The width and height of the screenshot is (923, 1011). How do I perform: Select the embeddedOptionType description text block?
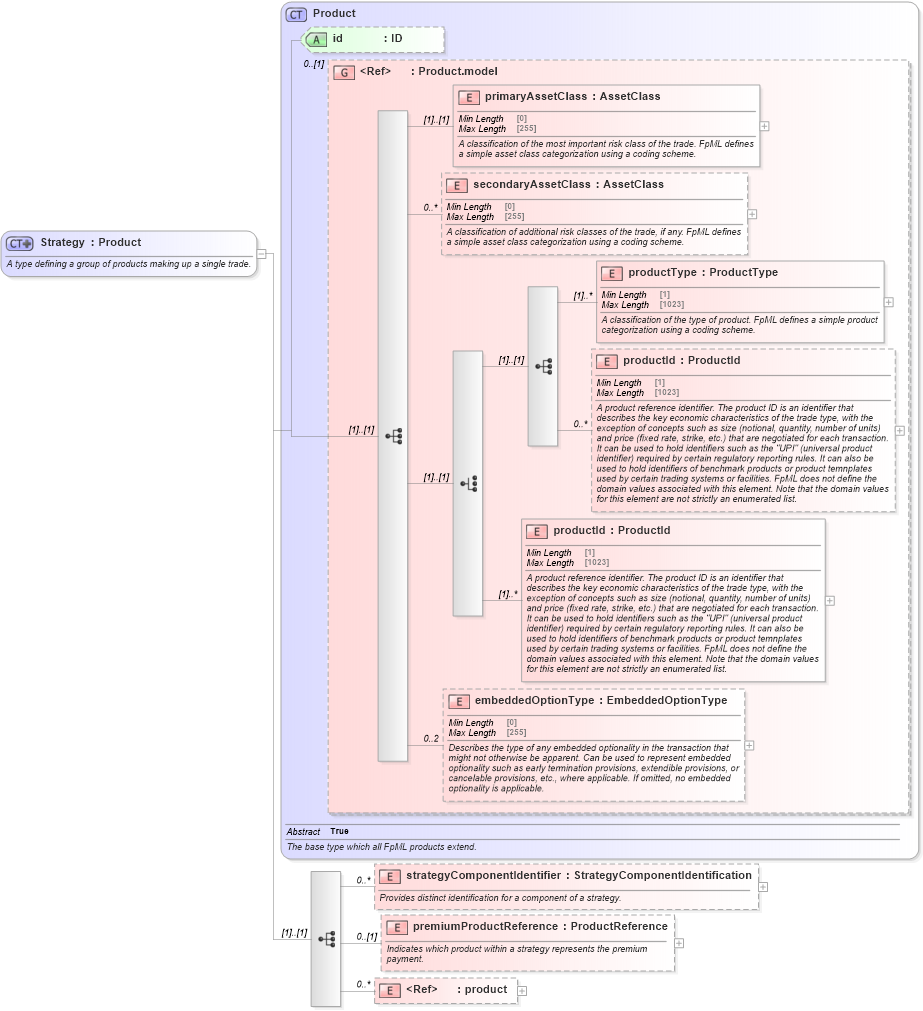coord(596,765)
